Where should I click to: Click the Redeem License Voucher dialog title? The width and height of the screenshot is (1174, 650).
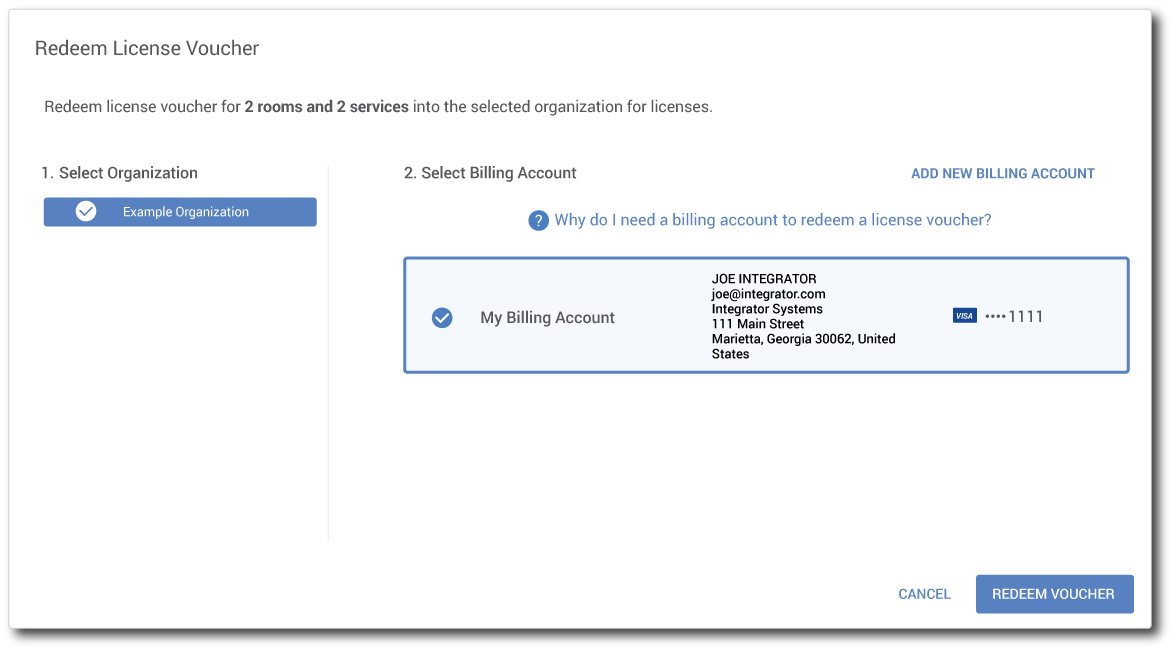pos(147,48)
